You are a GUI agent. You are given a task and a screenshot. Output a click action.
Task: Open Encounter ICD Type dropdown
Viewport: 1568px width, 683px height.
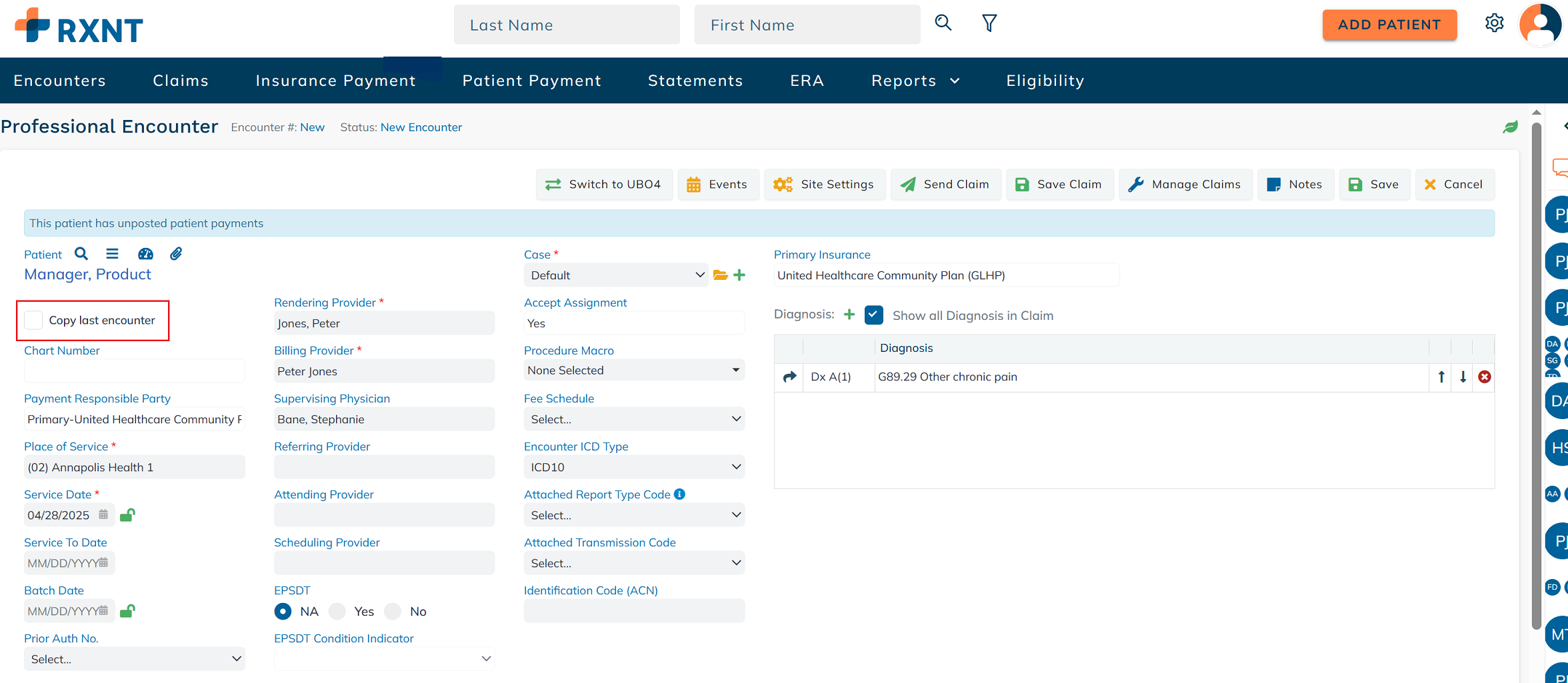[x=634, y=467]
